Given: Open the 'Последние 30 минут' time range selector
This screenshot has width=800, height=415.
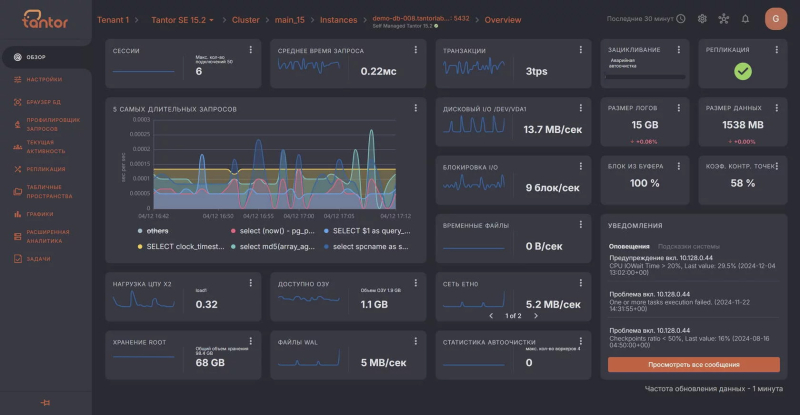Looking at the screenshot, I should tap(646, 19).
